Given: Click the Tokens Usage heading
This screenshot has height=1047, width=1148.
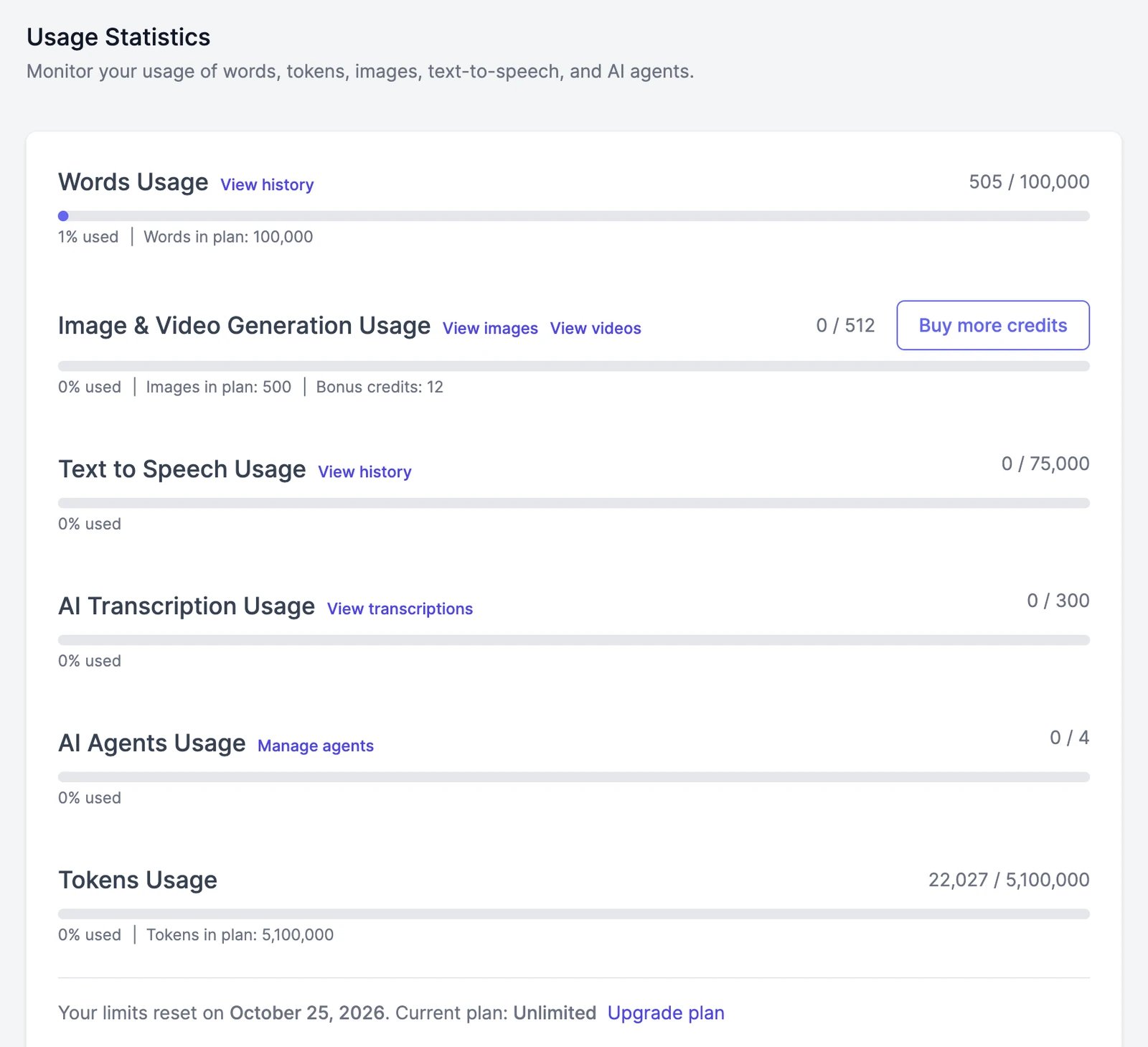Looking at the screenshot, I should (138, 881).
